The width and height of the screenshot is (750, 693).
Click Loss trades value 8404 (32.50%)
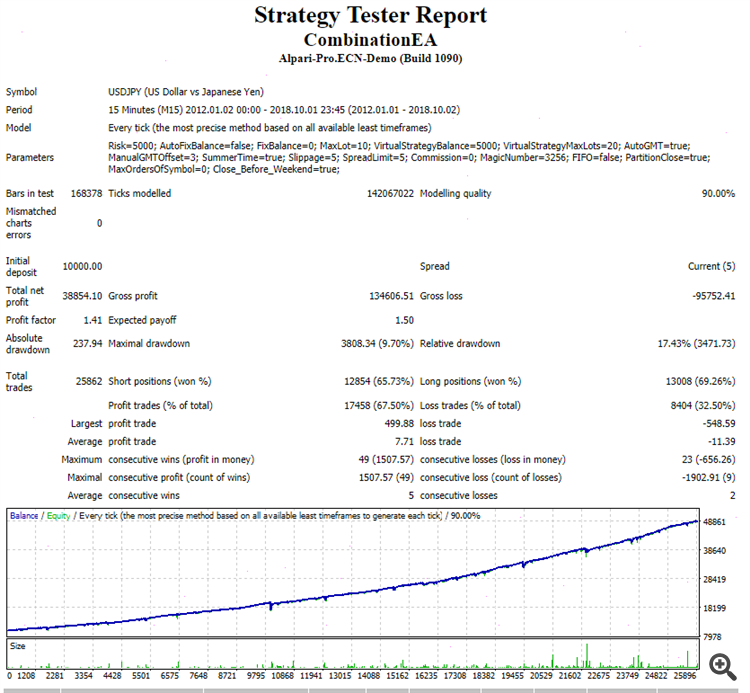[x=703, y=406]
